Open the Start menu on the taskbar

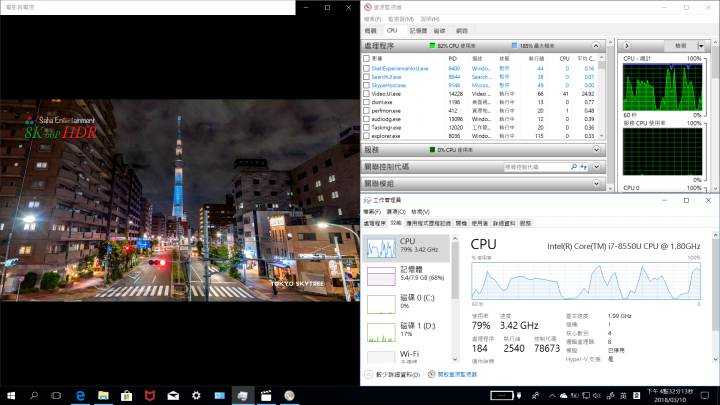(11, 395)
